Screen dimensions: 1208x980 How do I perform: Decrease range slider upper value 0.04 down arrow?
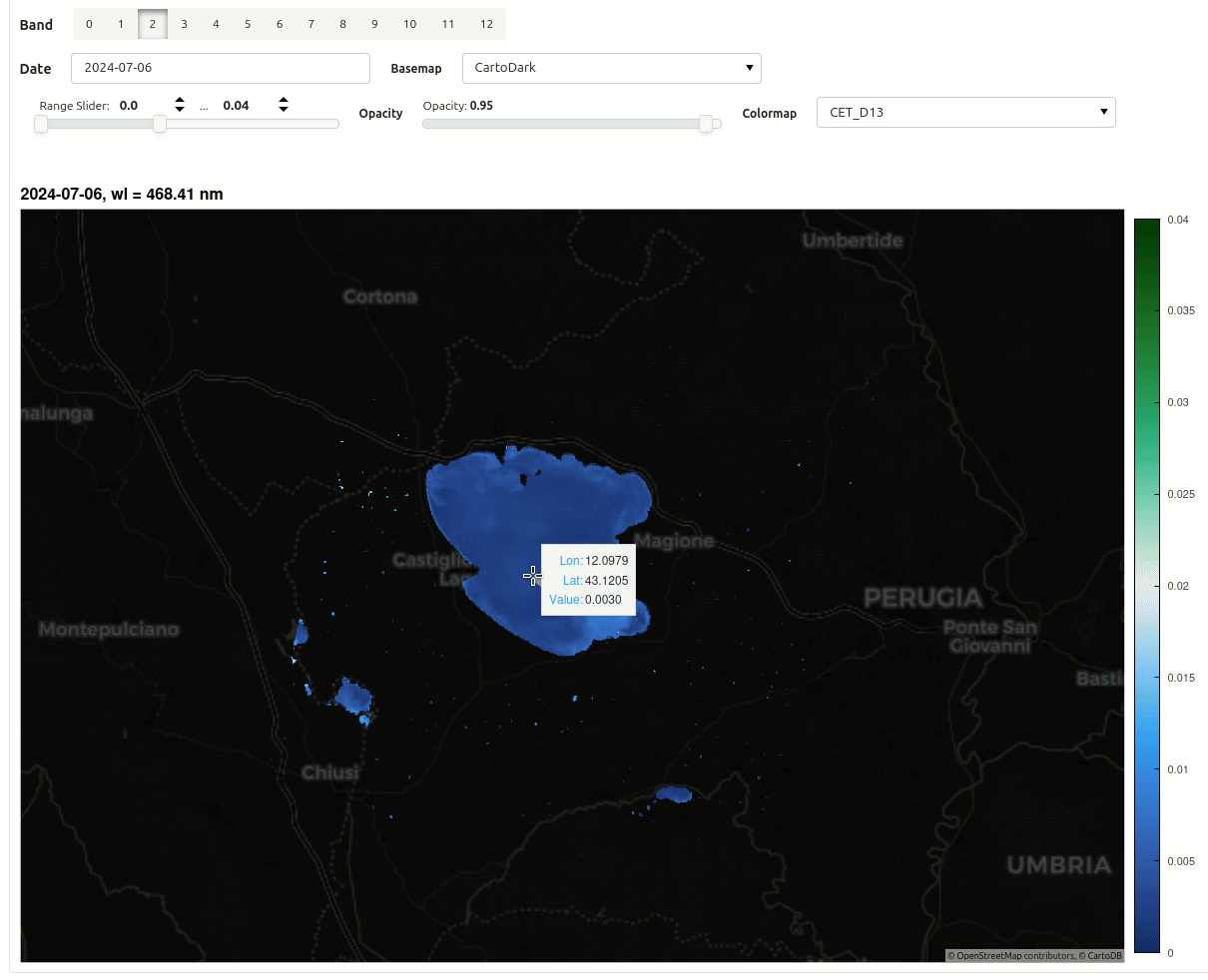tap(284, 109)
